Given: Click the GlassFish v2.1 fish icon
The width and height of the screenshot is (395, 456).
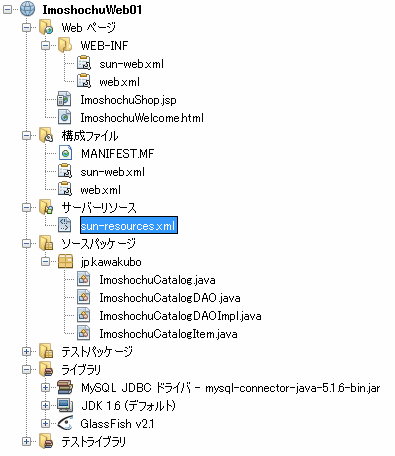Looking at the screenshot, I should coord(65,423).
